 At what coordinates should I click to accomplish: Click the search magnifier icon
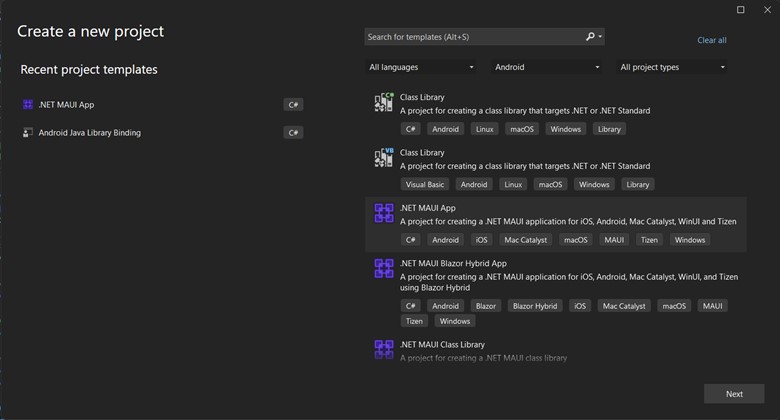pos(590,37)
